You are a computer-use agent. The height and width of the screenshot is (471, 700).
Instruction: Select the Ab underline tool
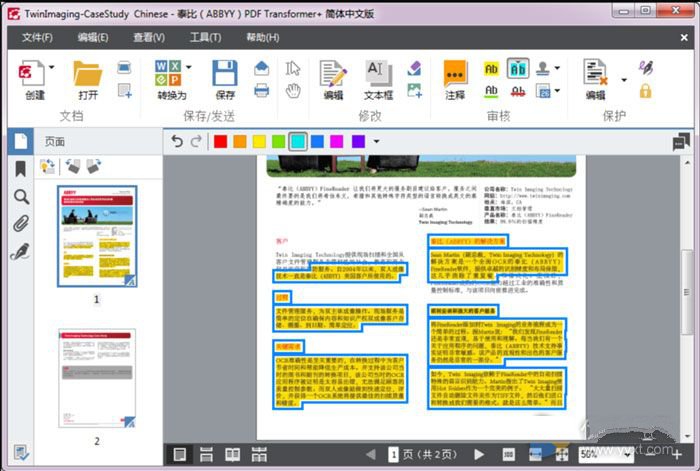(x=491, y=91)
